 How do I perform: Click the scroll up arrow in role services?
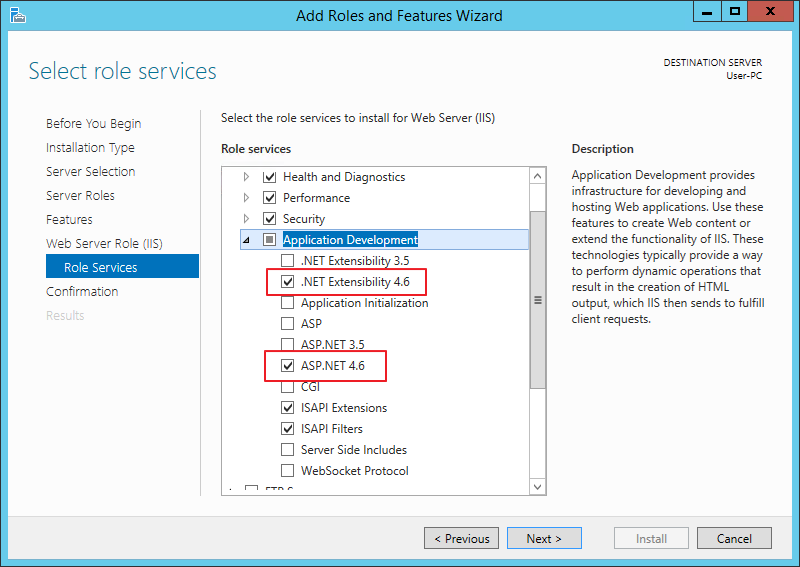[x=538, y=176]
